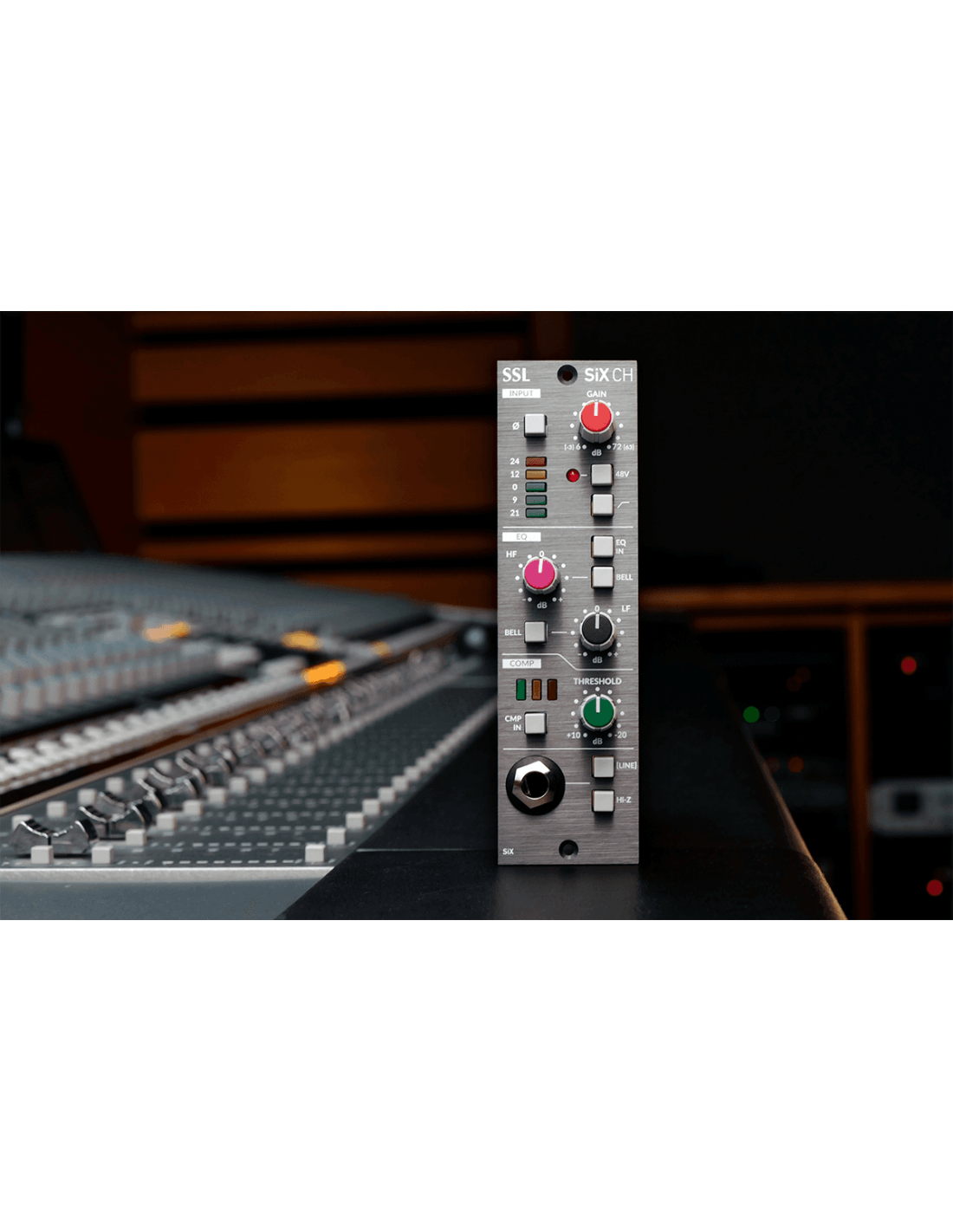
Task: Toggle the phase invert Ø button
Action: coord(535,425)
